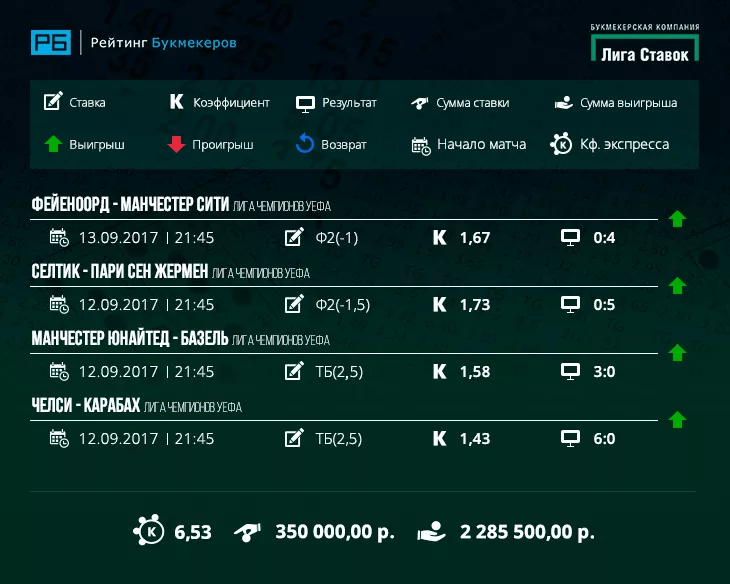Click the РБ logo icon

(51, 42)
